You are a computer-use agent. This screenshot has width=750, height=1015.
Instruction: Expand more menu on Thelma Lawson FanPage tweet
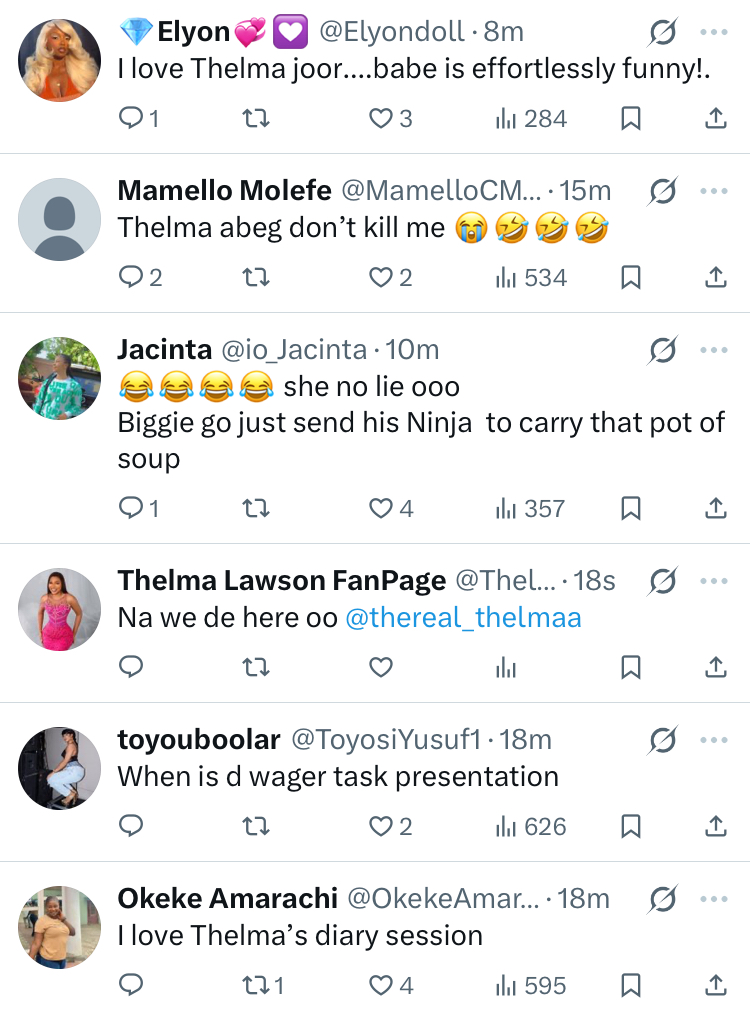(713, 582)
